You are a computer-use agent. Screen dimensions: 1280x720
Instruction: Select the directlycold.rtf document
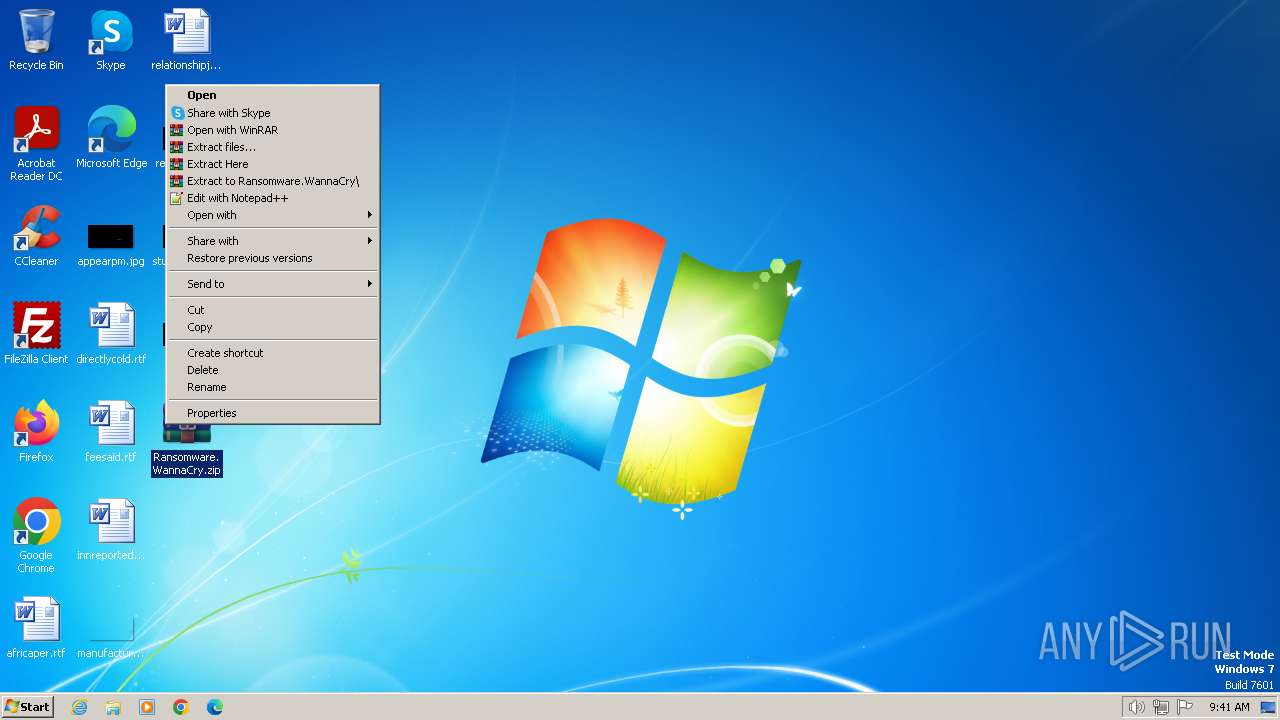pos(111,335)
